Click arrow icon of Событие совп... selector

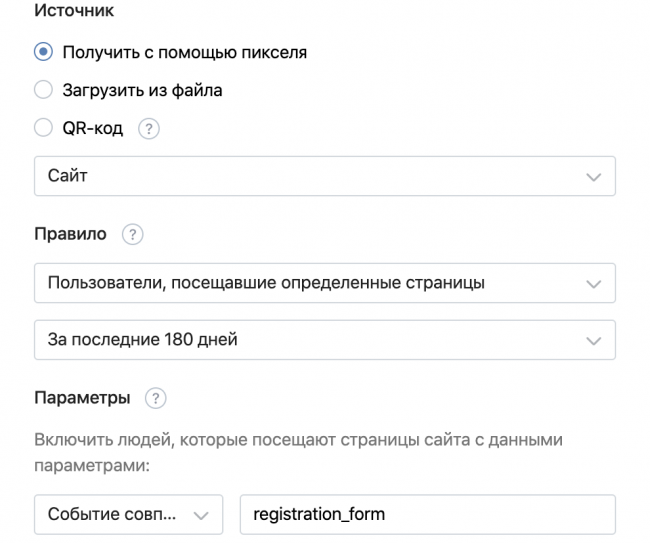[200, 515]
